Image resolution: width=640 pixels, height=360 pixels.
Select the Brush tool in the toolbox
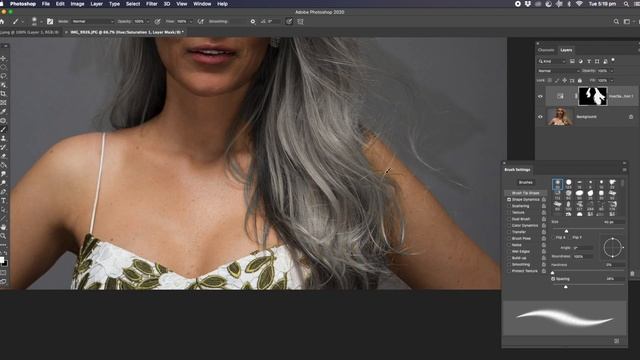click(3, 129)
